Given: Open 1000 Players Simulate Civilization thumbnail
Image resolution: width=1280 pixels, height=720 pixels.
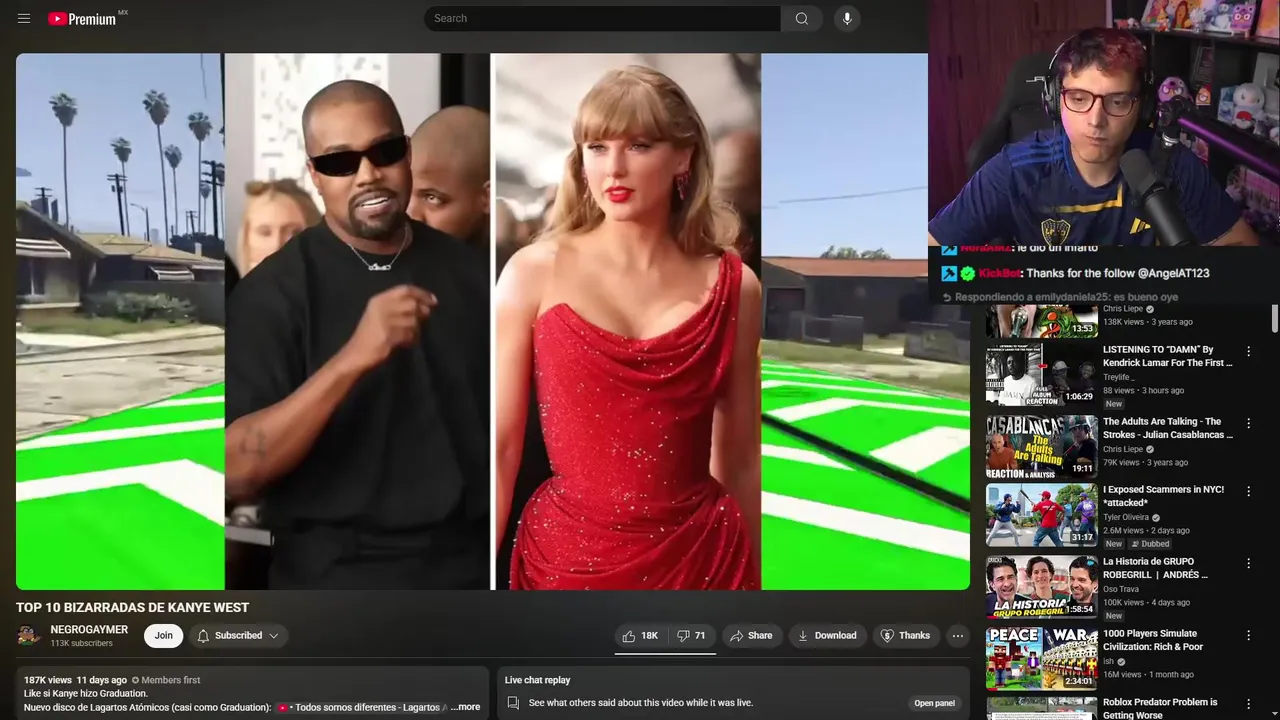Looking at the screenshot, I should (1041, 661).
